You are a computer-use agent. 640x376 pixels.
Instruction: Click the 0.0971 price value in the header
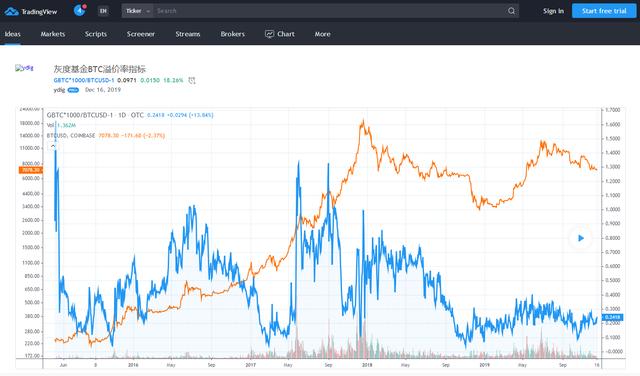127,80
